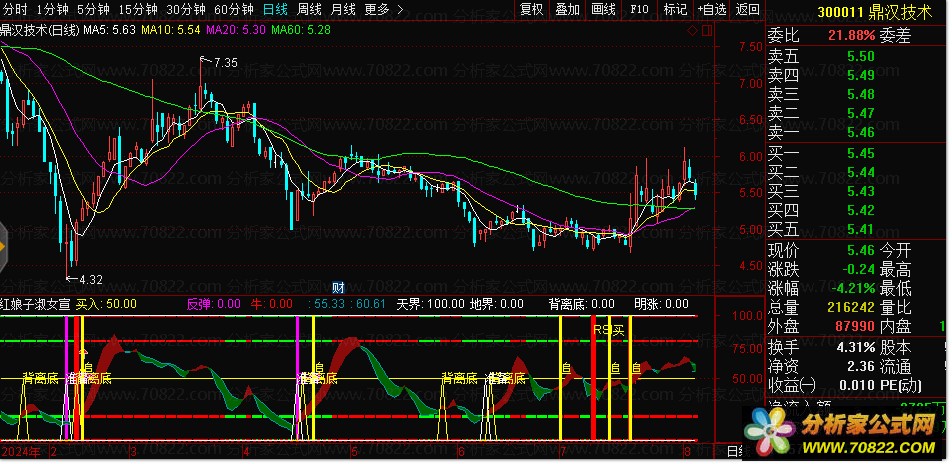The width and height of the screenshot is (952, 464).
Task: Click the 买四 5.42 order row
Action: (856, 210)
